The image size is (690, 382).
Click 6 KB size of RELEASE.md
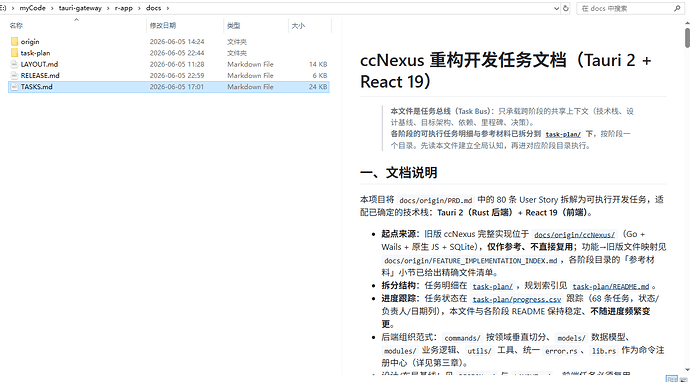tap(320, 76)
